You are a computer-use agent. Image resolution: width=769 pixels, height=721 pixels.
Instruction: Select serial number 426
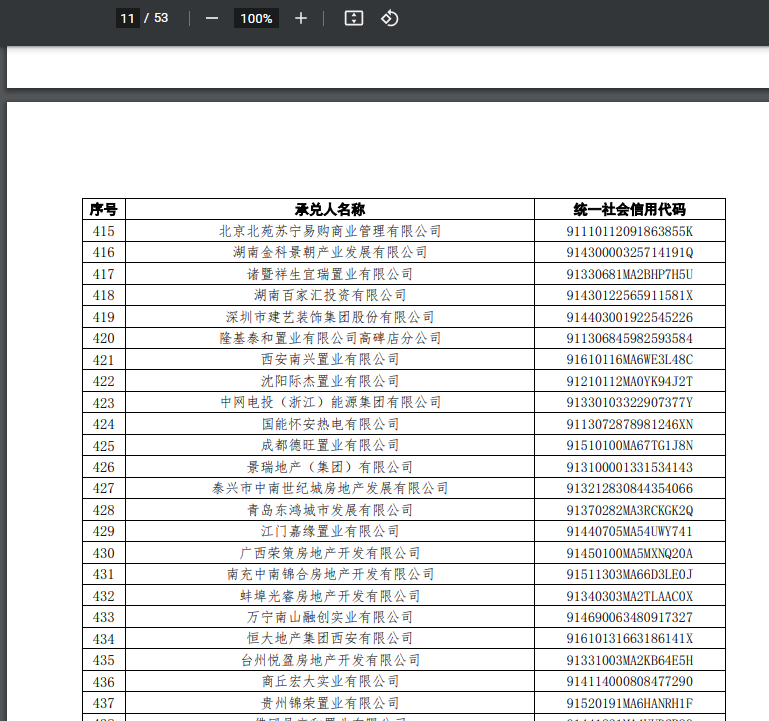pos(103,467)
